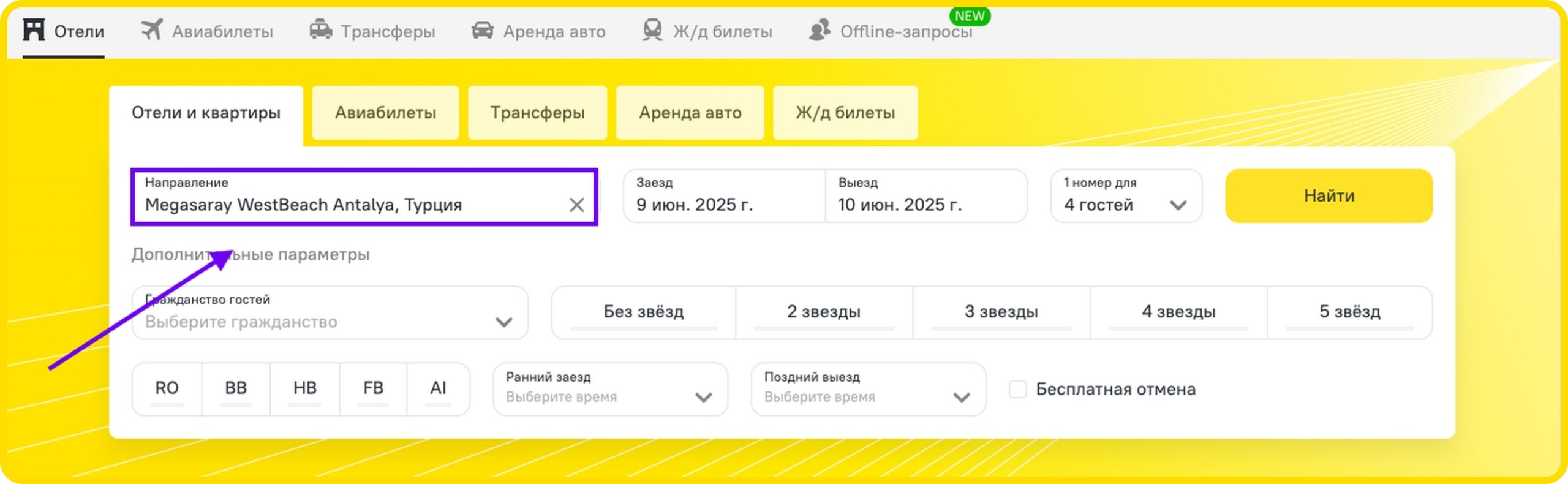Switch to the Ж/д билеты search tab
This screenshot has width=1568, height=484.
pos(845,113)
